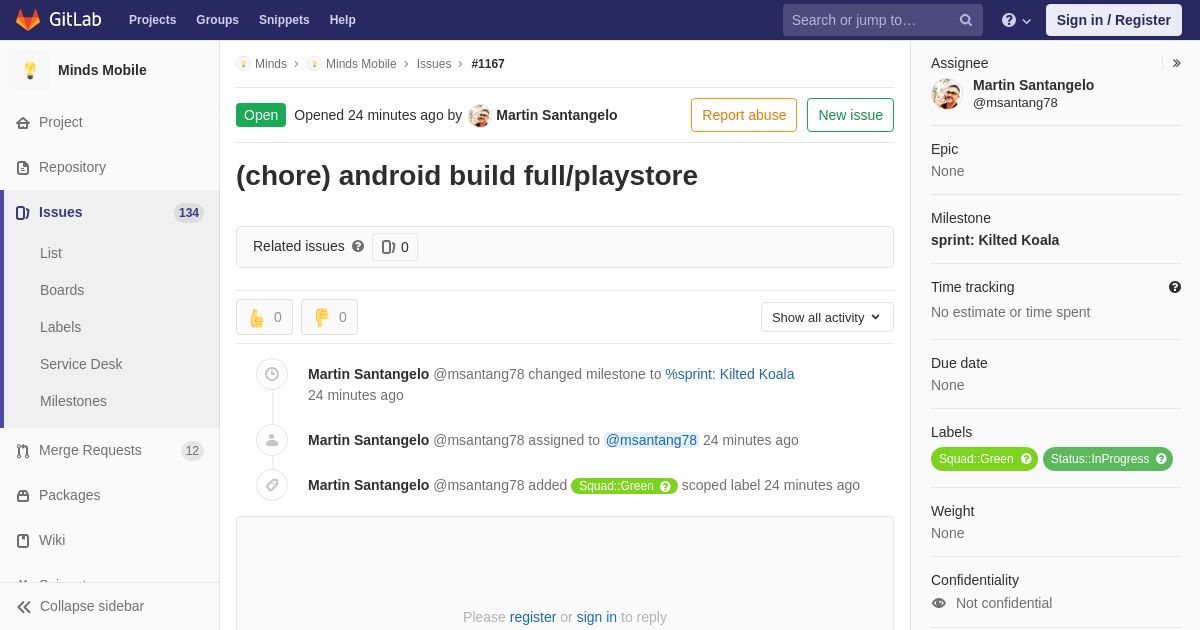Click the search magnifier icon
Screen dimensions: 1200x630
coord(965,20)
